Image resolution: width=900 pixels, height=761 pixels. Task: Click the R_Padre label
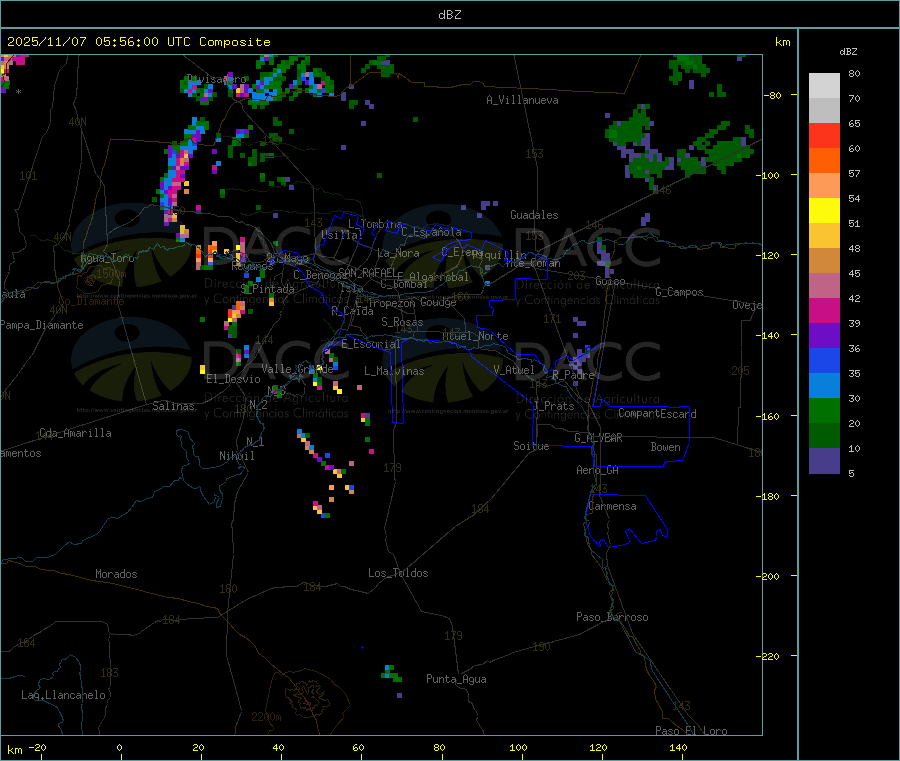pos(573,375)
